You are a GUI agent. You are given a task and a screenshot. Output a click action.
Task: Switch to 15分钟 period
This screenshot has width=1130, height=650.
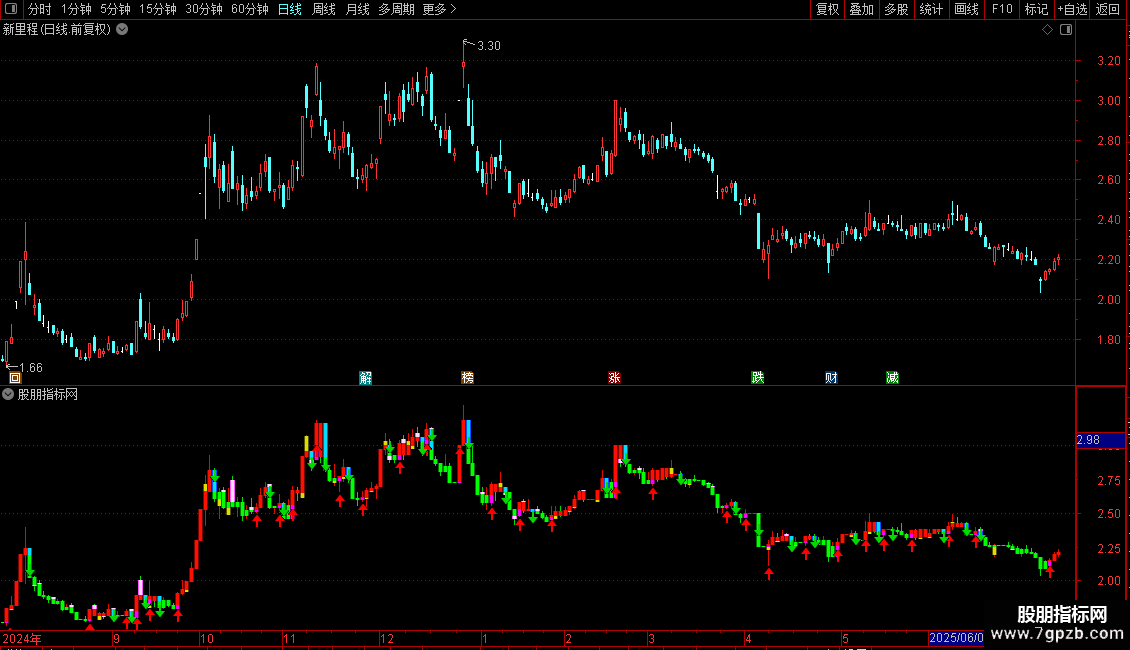coord(158,9)
